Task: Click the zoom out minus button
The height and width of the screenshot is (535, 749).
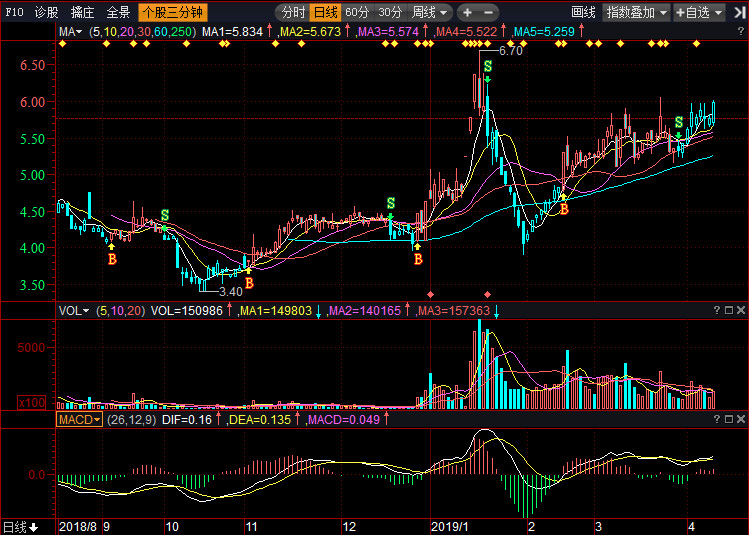Action: tap(490, 13)
